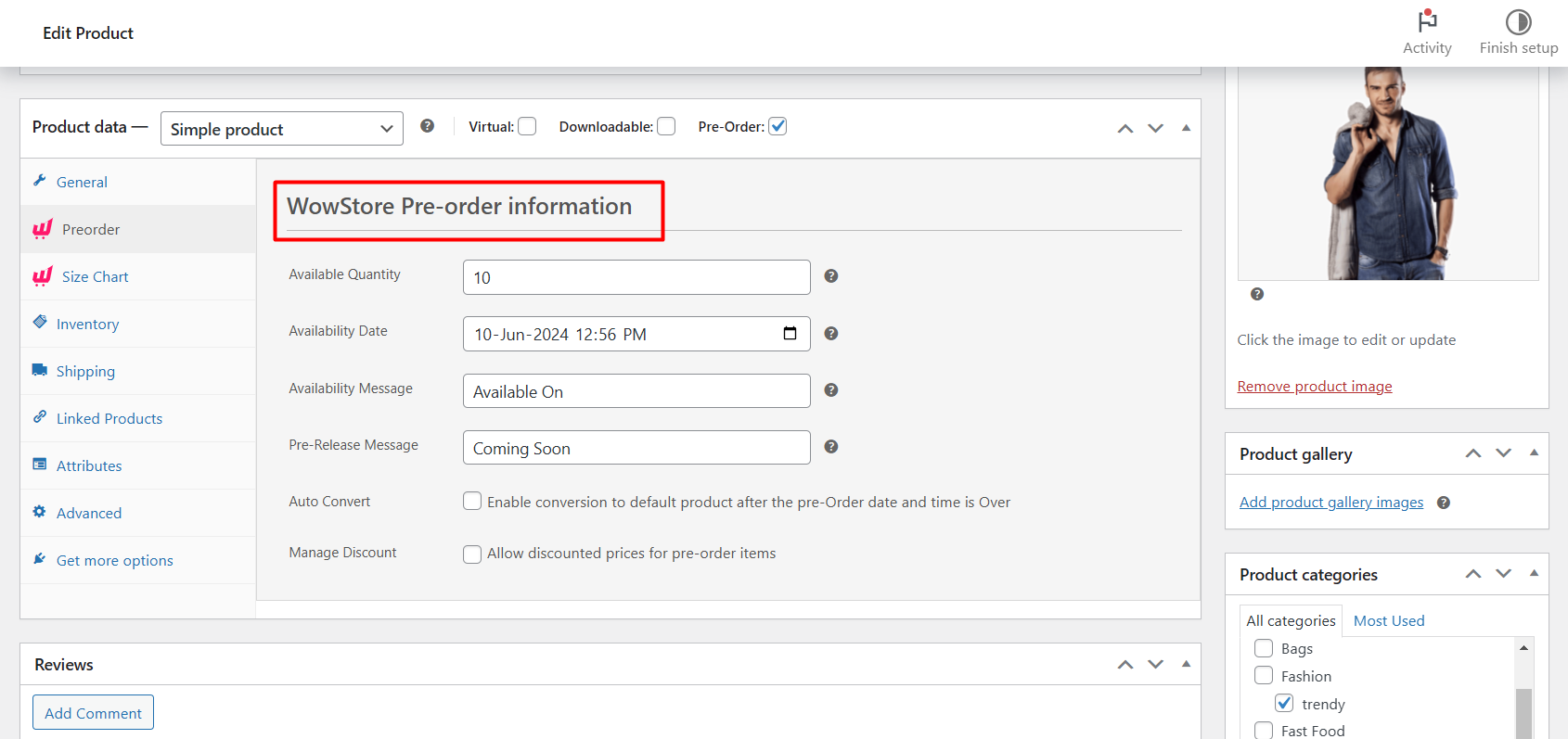Screen dimensions: 1568x739
Task: Click help icon beside product type dropdown
Action: tap(427, 126)
